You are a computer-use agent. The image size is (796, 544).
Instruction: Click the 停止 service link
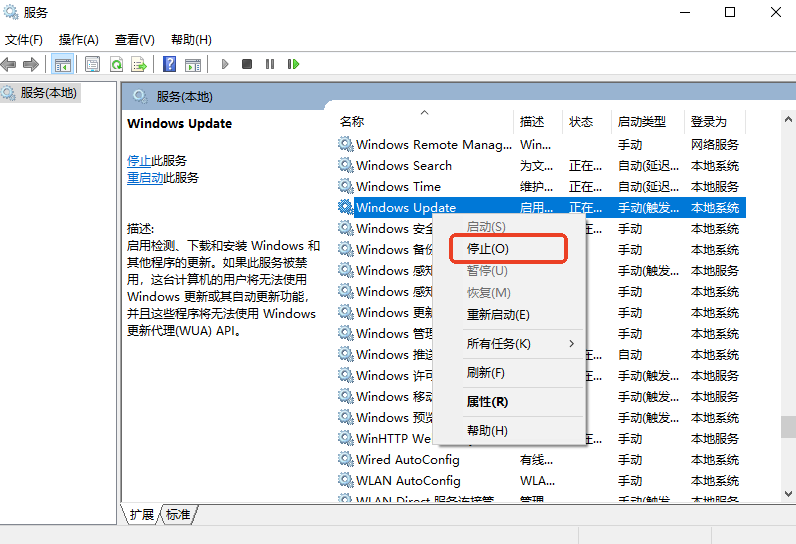[x=139, y=160]
